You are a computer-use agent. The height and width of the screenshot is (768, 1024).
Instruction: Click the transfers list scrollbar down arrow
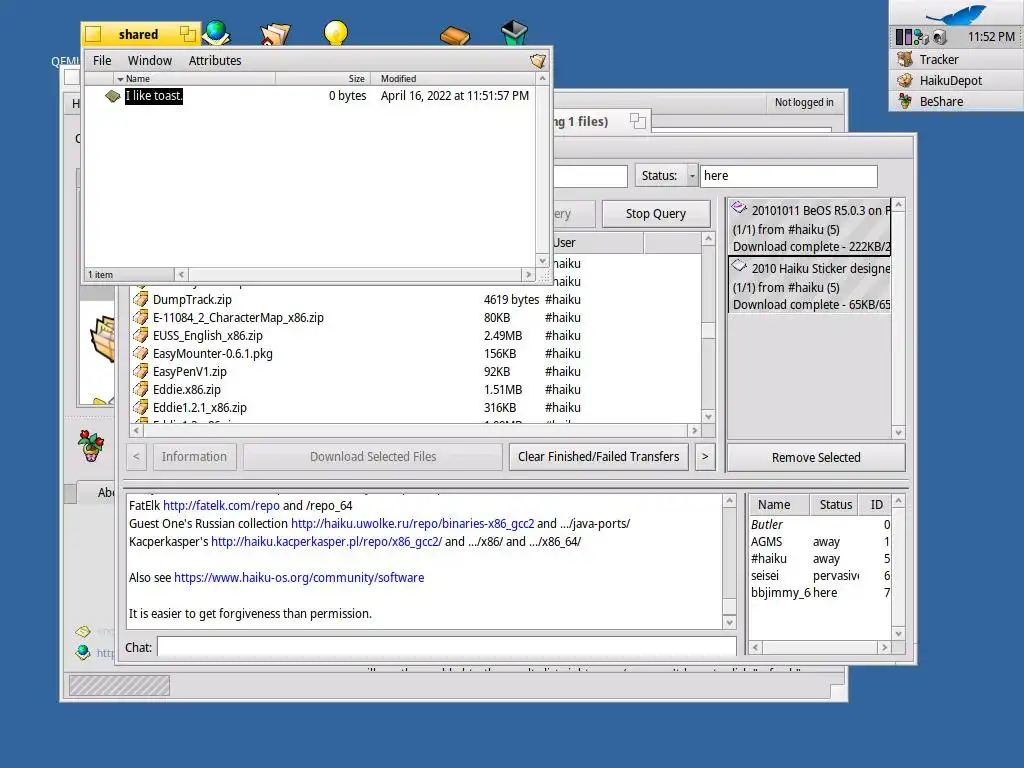click(x=898, y=432)
